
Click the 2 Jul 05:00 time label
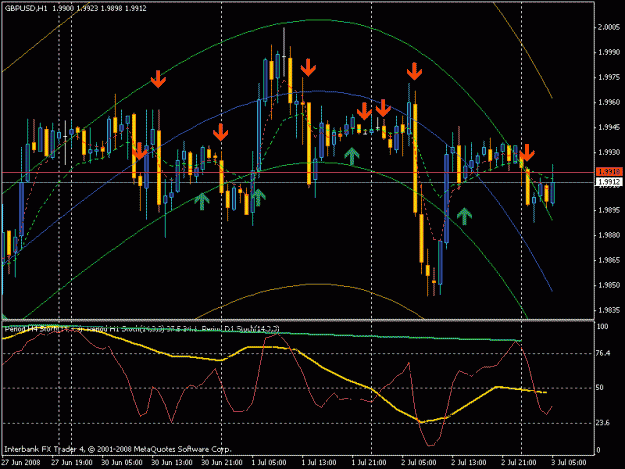click(x=419, y=462)
